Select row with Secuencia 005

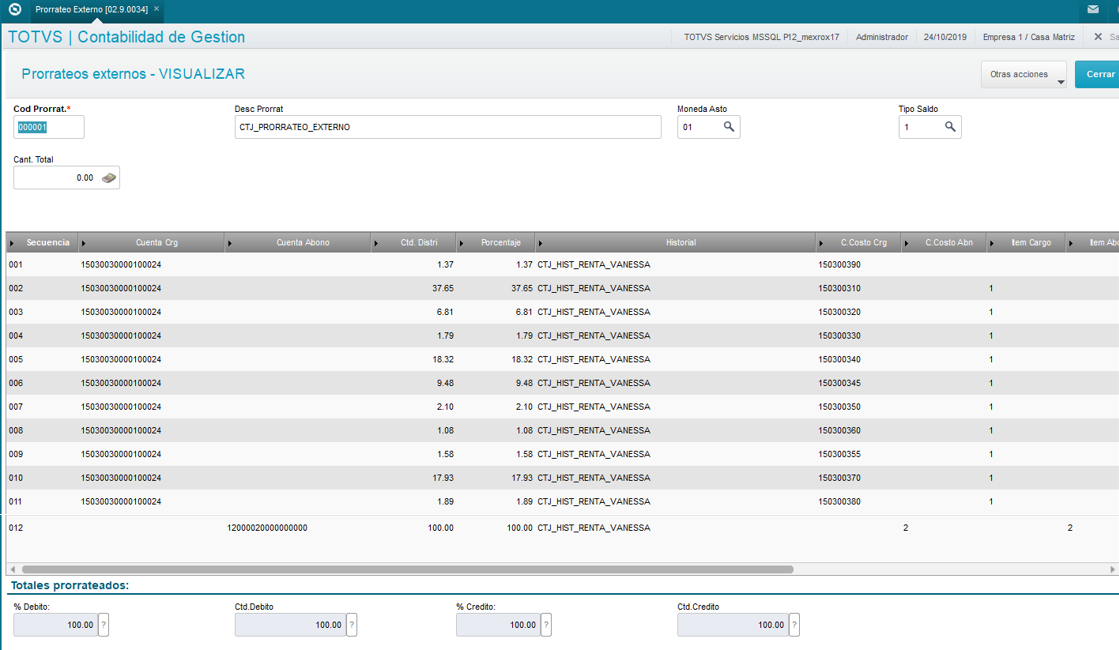(562, 360)
